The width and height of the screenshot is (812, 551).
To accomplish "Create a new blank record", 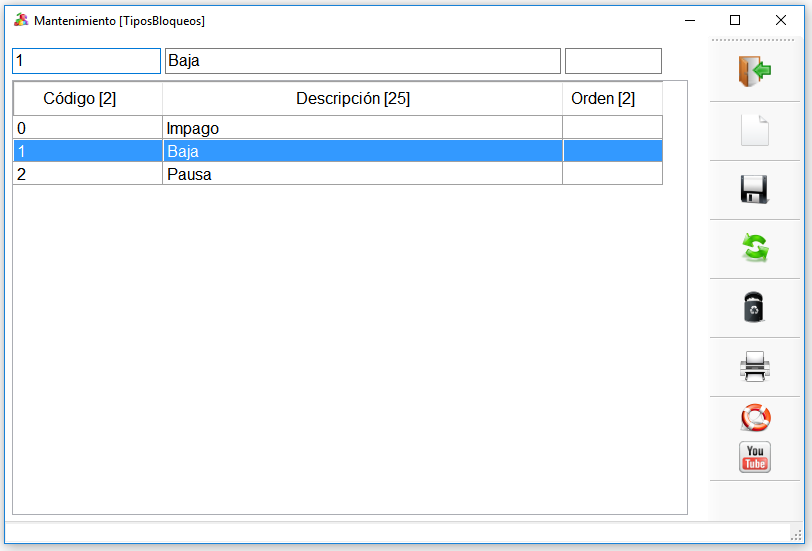I will [x=755, y=130].
